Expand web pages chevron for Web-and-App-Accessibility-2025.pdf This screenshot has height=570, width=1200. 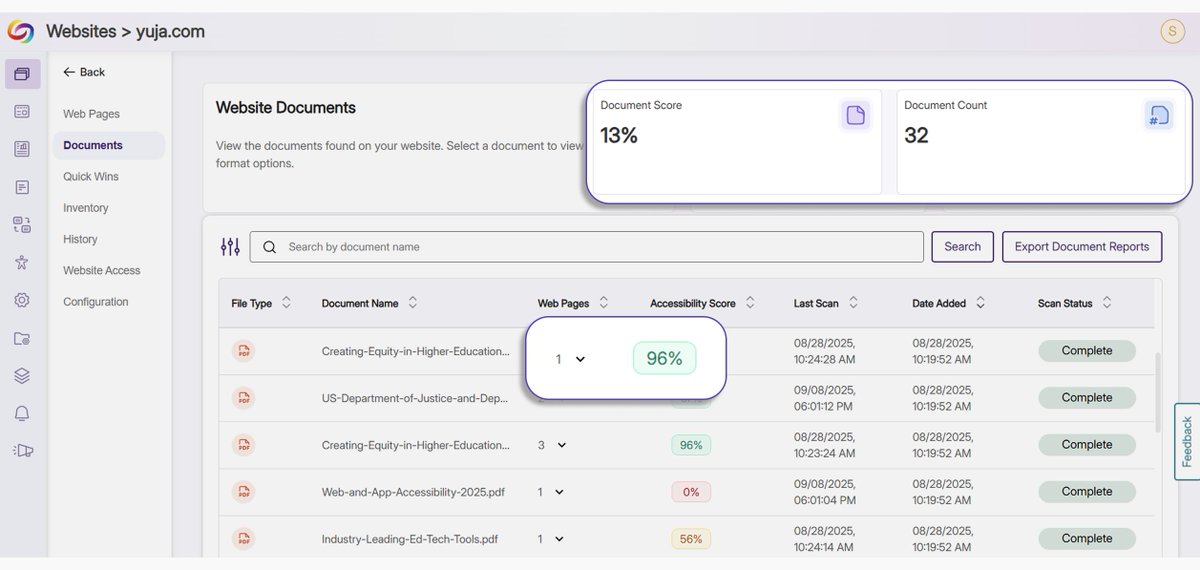[559, 492]
